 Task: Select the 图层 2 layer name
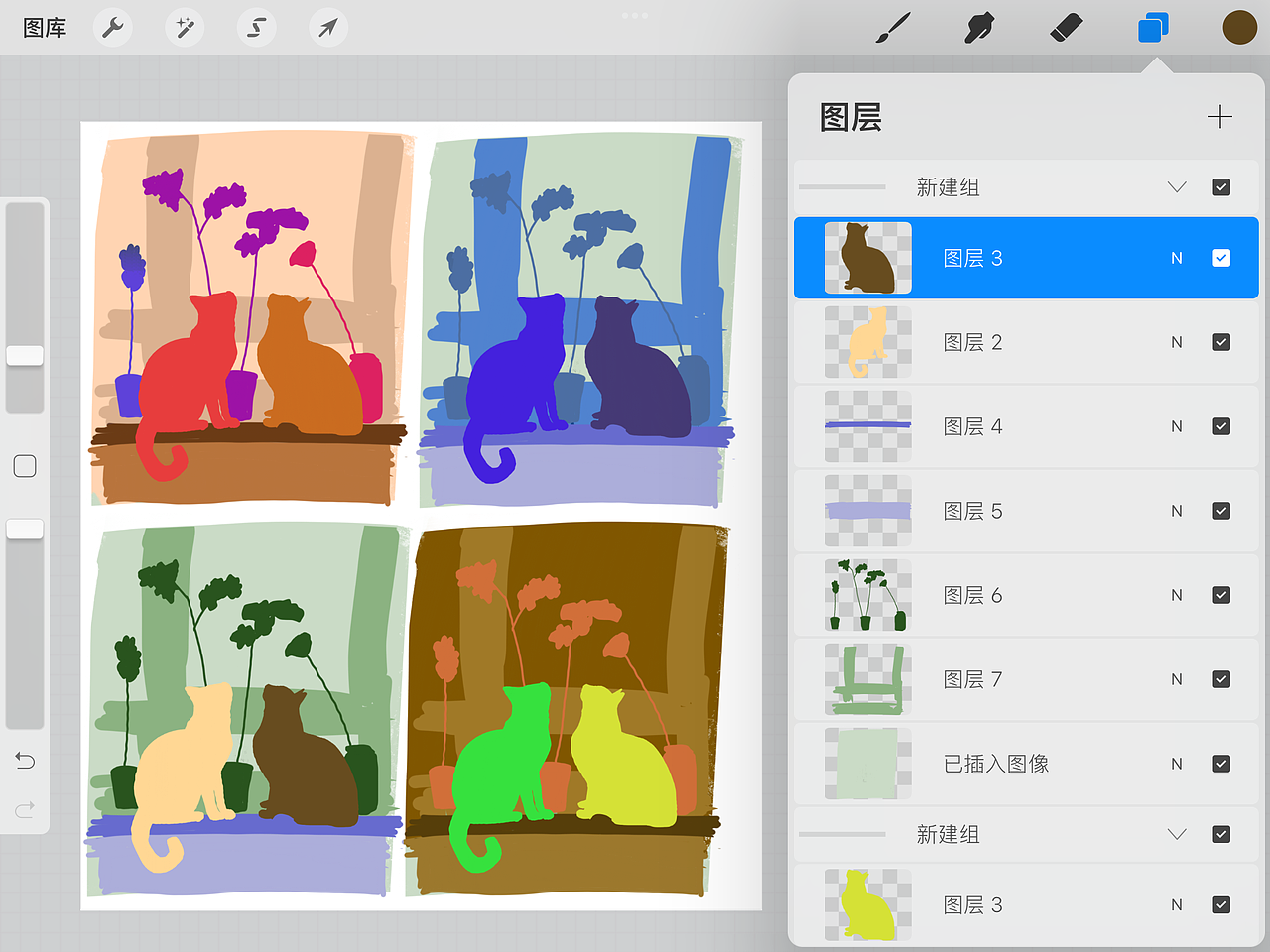[x=972, y=342]
